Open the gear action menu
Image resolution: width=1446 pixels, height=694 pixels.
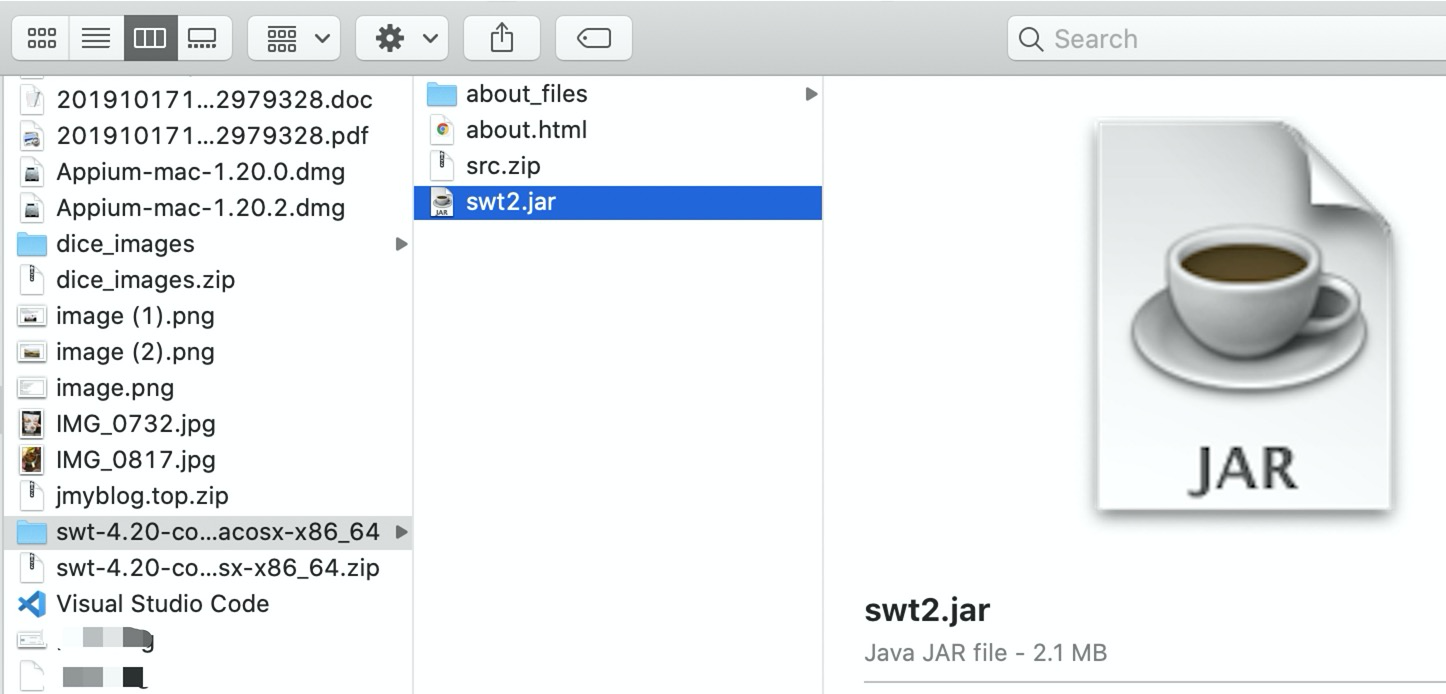pyautogui.click(x=405, y=39)
